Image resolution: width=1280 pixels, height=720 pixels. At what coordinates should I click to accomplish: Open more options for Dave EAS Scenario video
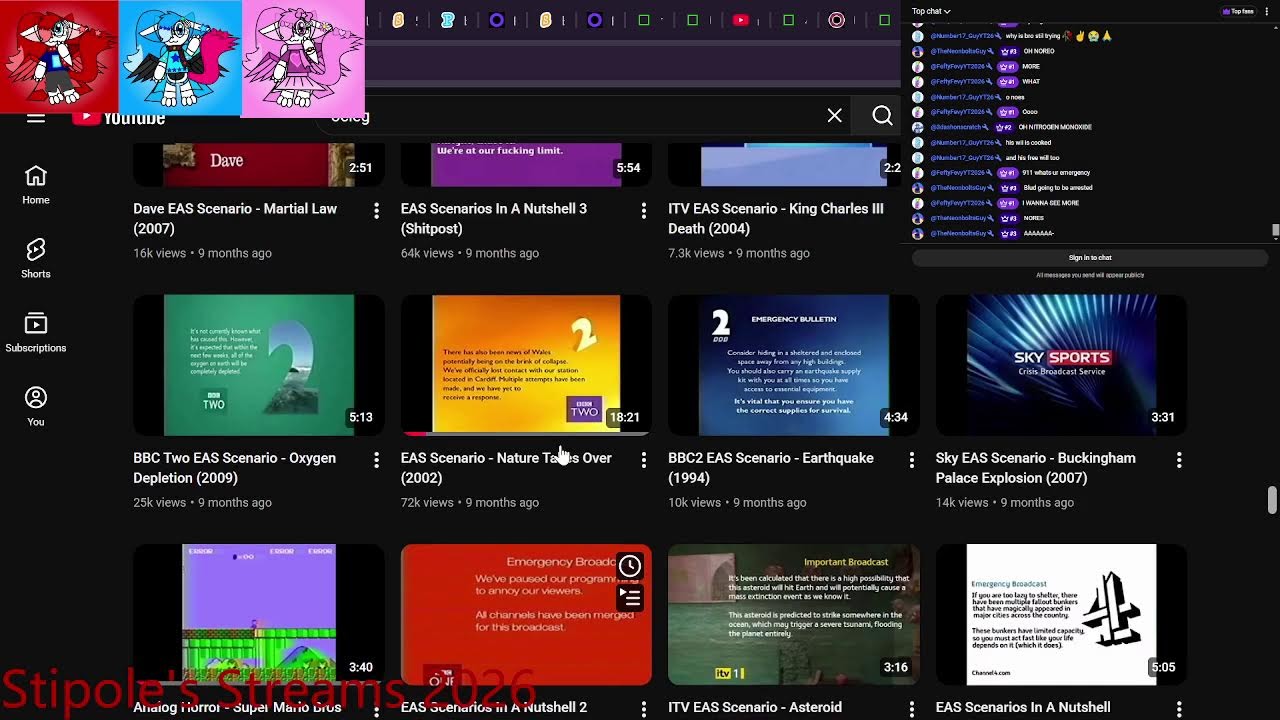click(x=376, y=210)
